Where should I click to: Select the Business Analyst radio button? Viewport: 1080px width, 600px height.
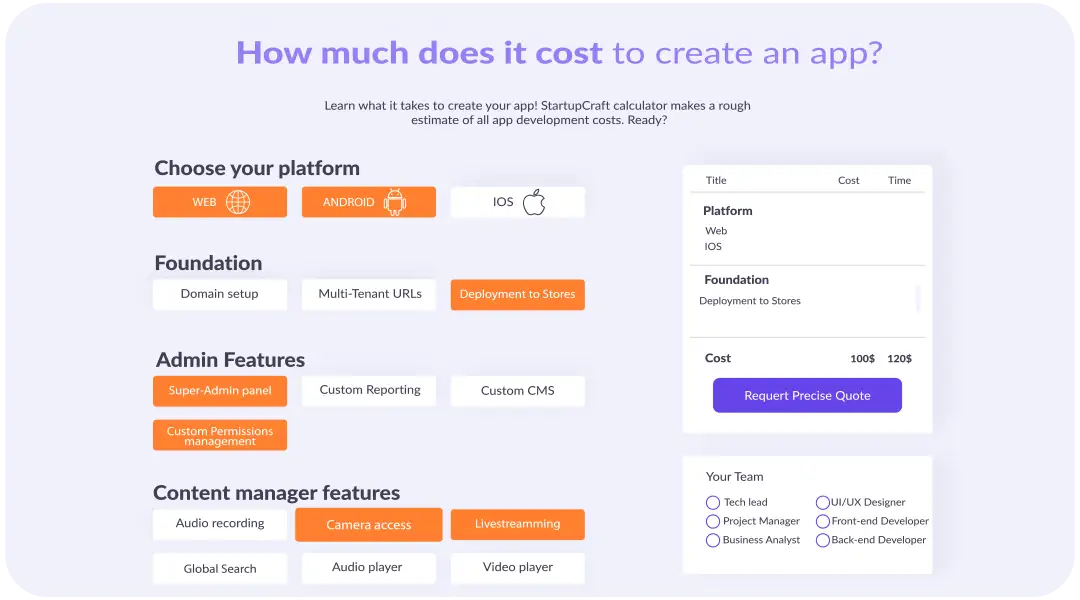point(713,540)
